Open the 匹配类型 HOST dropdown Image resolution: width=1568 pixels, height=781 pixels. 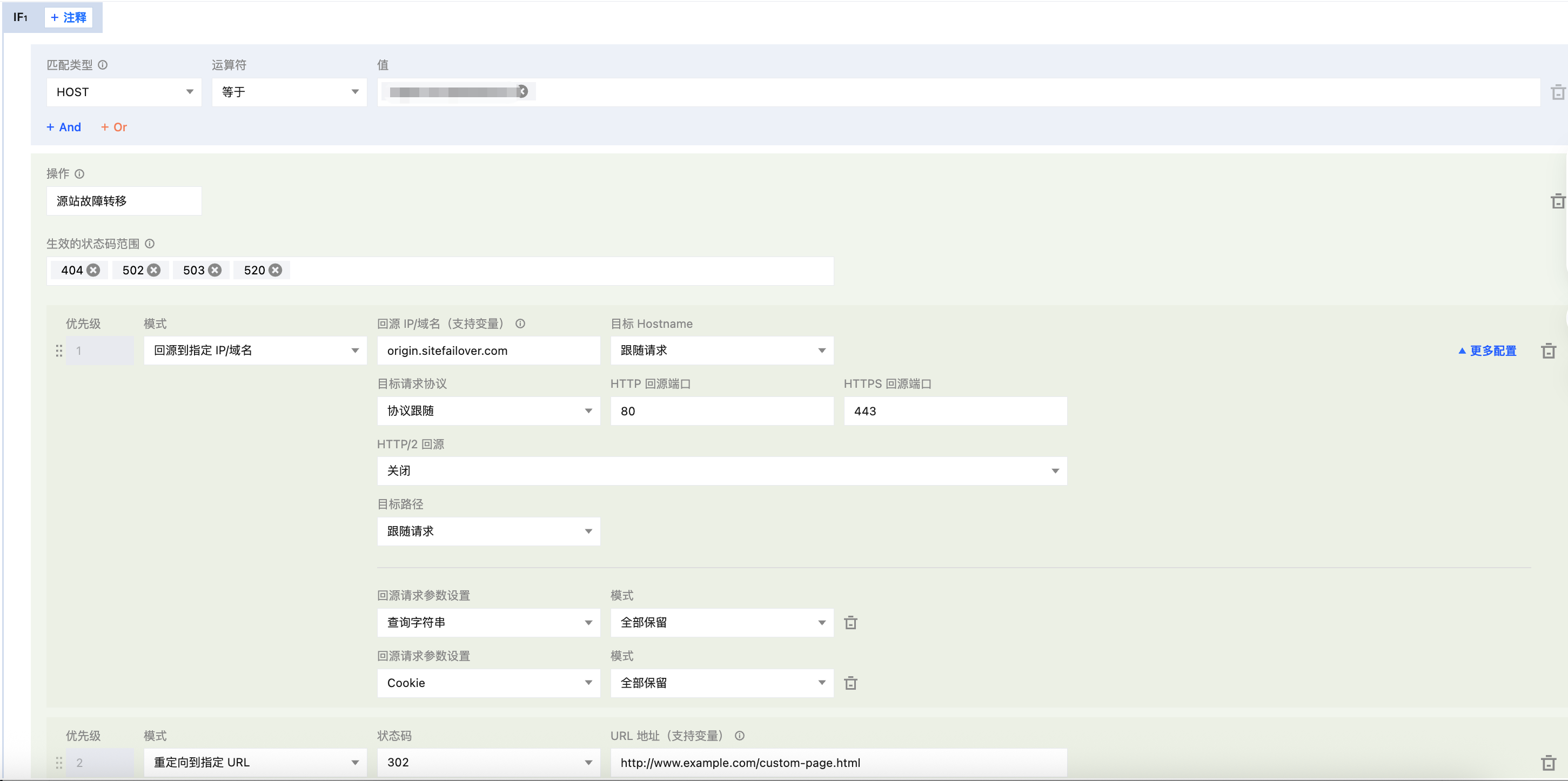tap(124, 92)
